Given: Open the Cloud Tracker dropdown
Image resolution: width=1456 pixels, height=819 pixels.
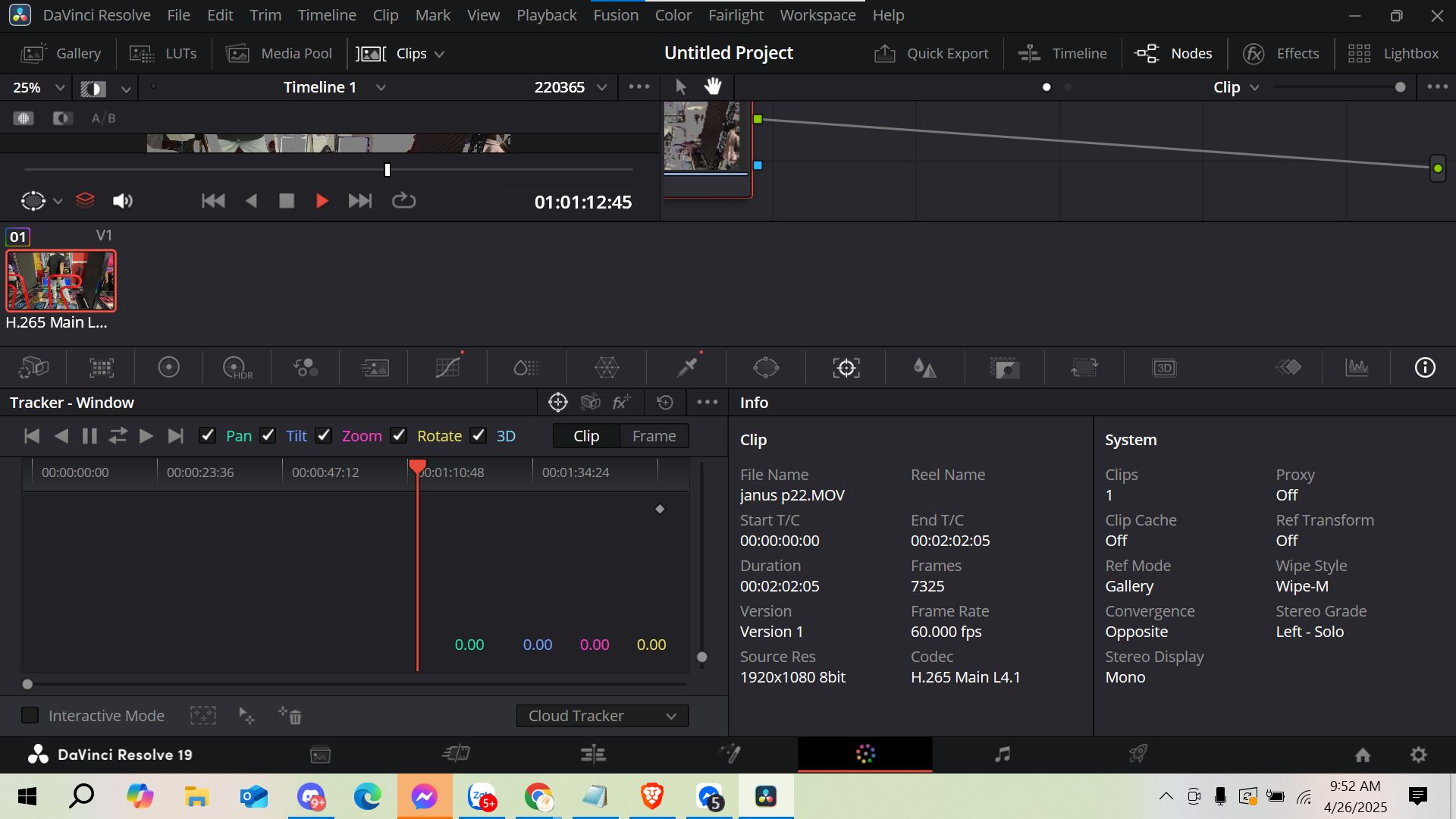Looking at the screenshot, I should click(602, 716).
